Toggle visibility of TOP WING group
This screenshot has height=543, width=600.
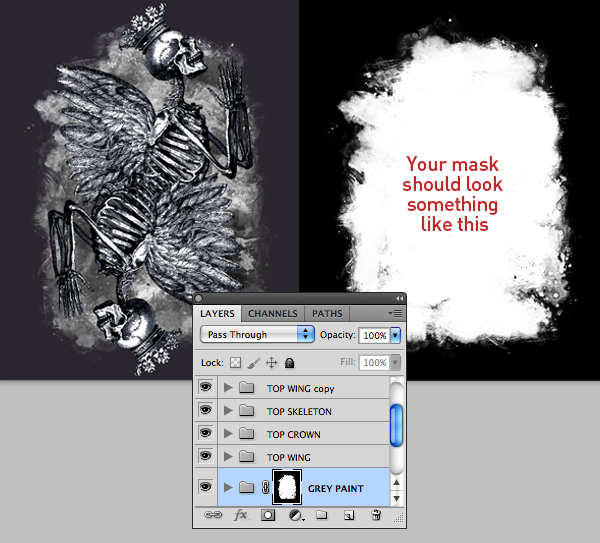pos(205,456)
